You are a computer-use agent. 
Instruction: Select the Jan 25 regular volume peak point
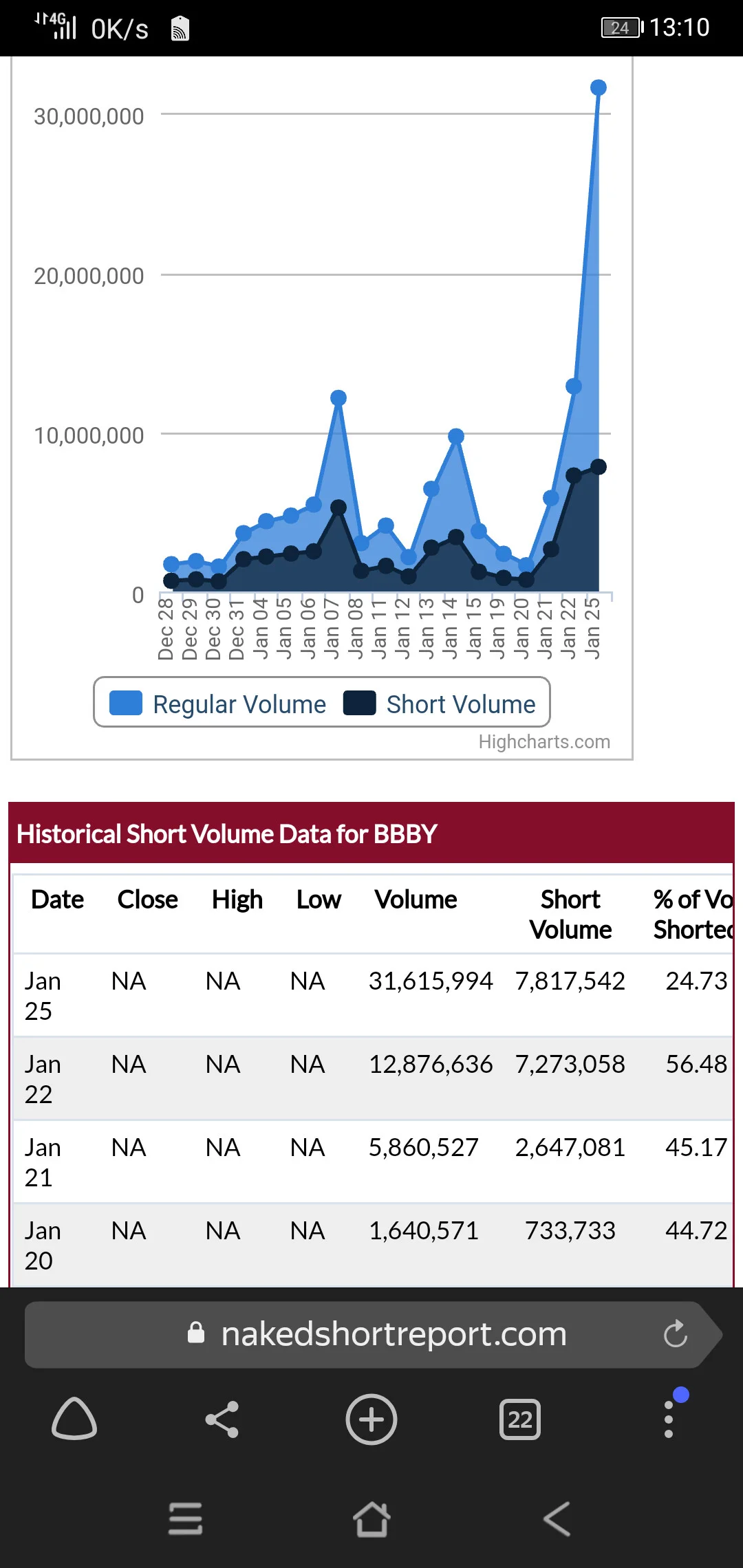pyautogui.click(x=599, y=87)
